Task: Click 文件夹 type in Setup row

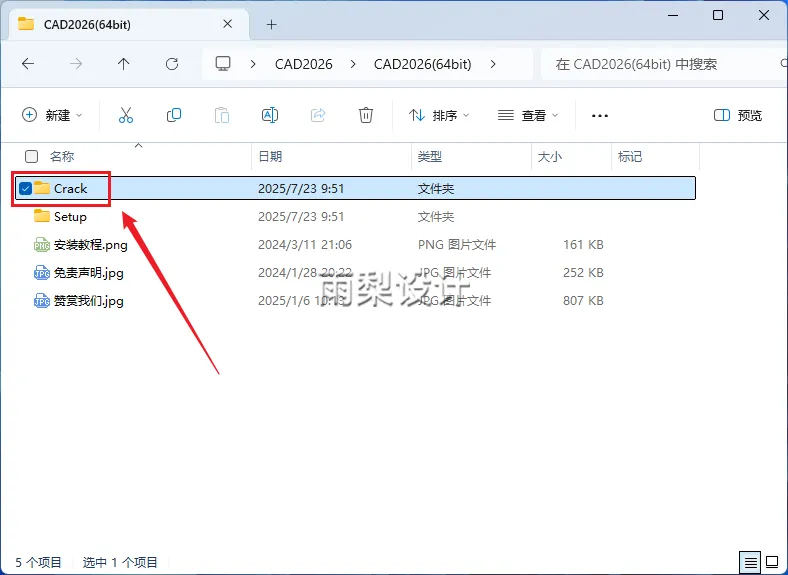Action: 436,217
